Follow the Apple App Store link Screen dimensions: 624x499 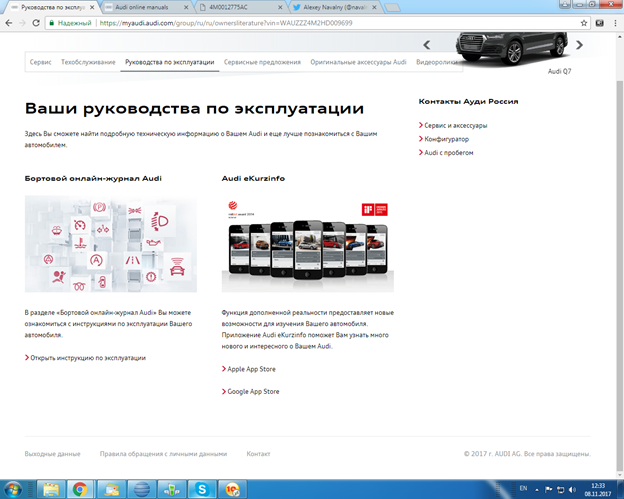point(252,369)
